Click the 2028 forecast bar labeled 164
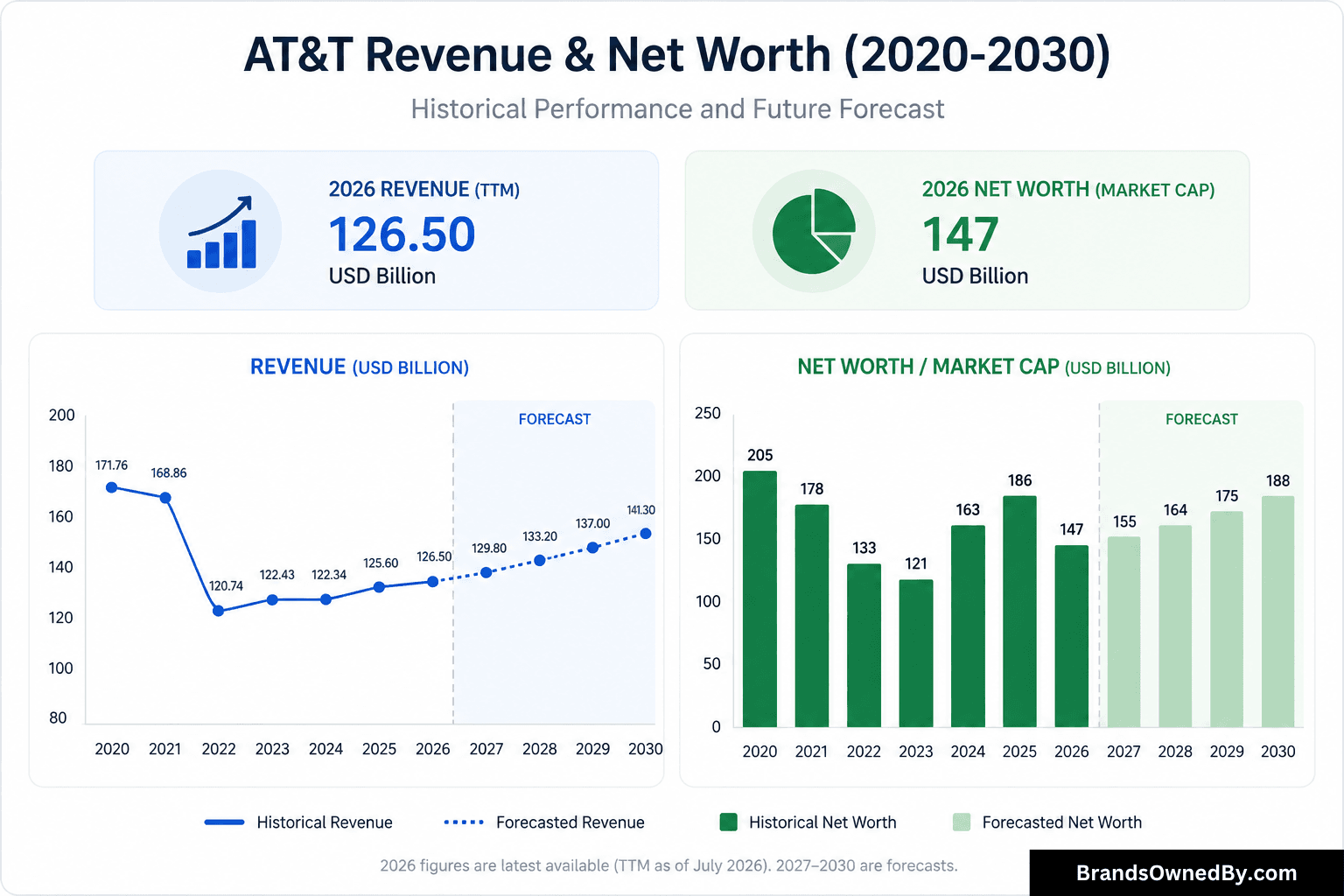 point(1175,626)
